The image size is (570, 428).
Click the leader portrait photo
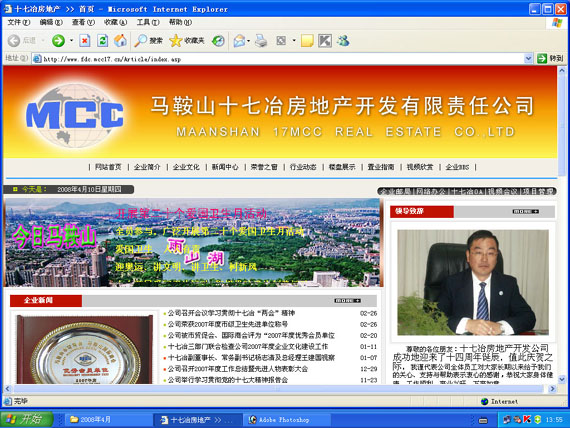pos(473,282)
